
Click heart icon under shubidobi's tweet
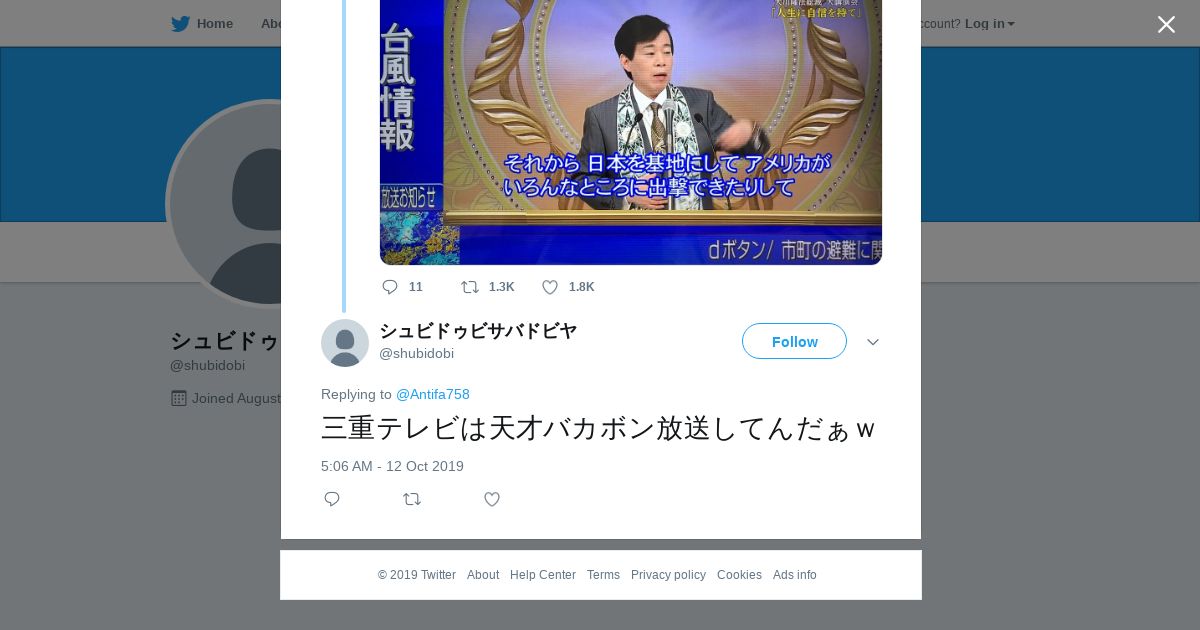coord(492,499)
